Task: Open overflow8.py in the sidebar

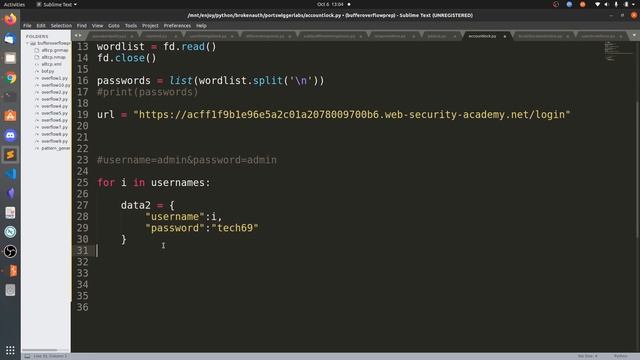Action: click(x=54, y=134)
